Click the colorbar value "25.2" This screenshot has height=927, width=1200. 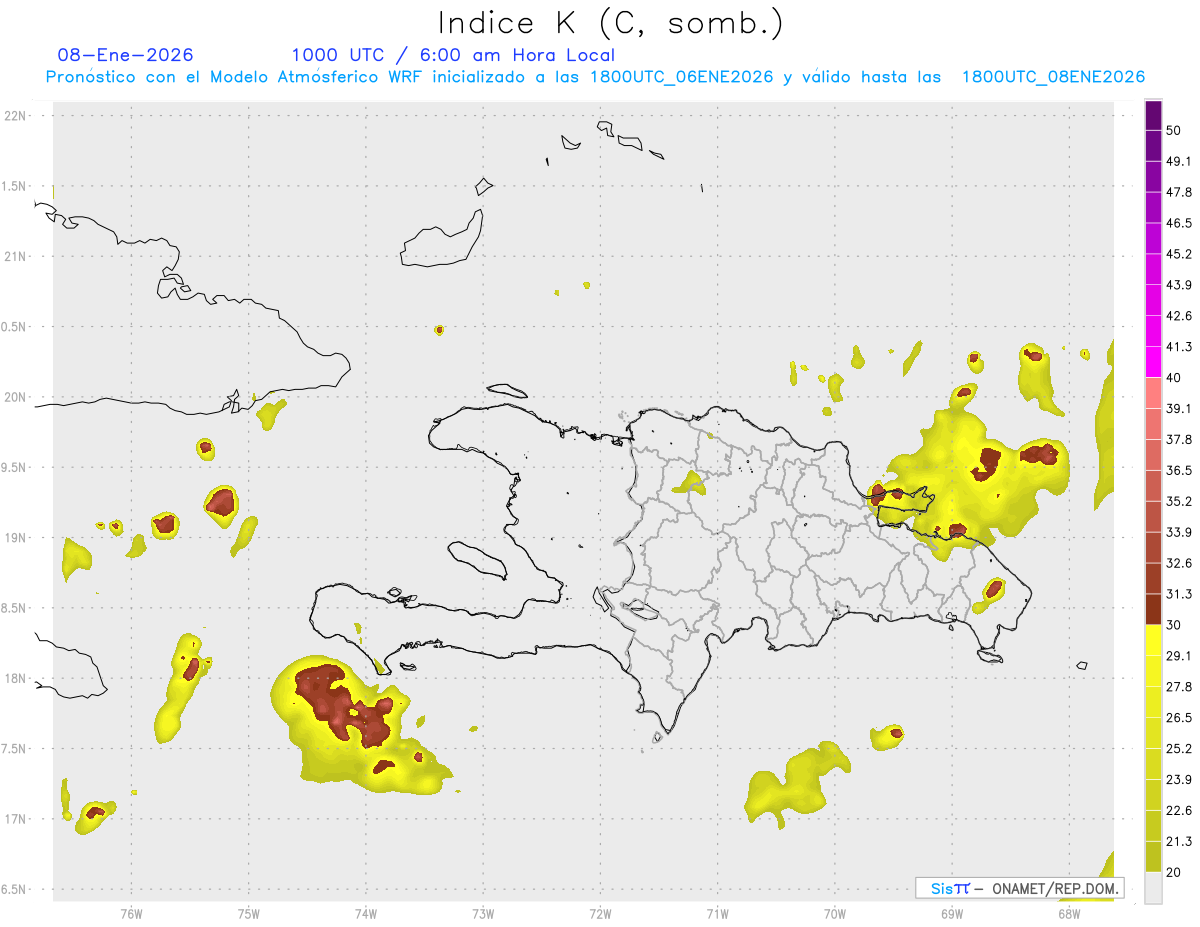[x=1179, y=749]
